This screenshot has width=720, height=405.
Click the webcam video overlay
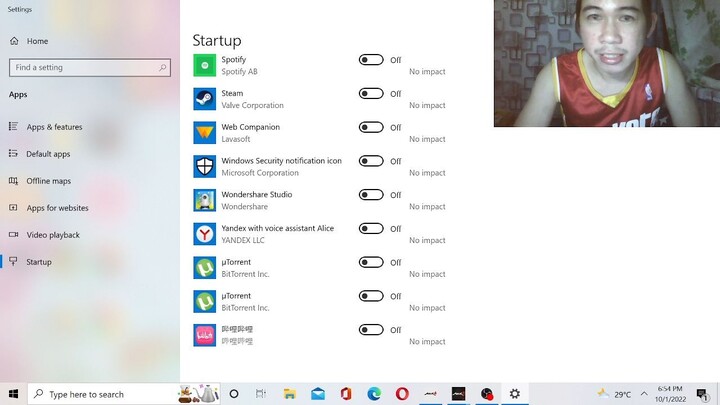607,63
